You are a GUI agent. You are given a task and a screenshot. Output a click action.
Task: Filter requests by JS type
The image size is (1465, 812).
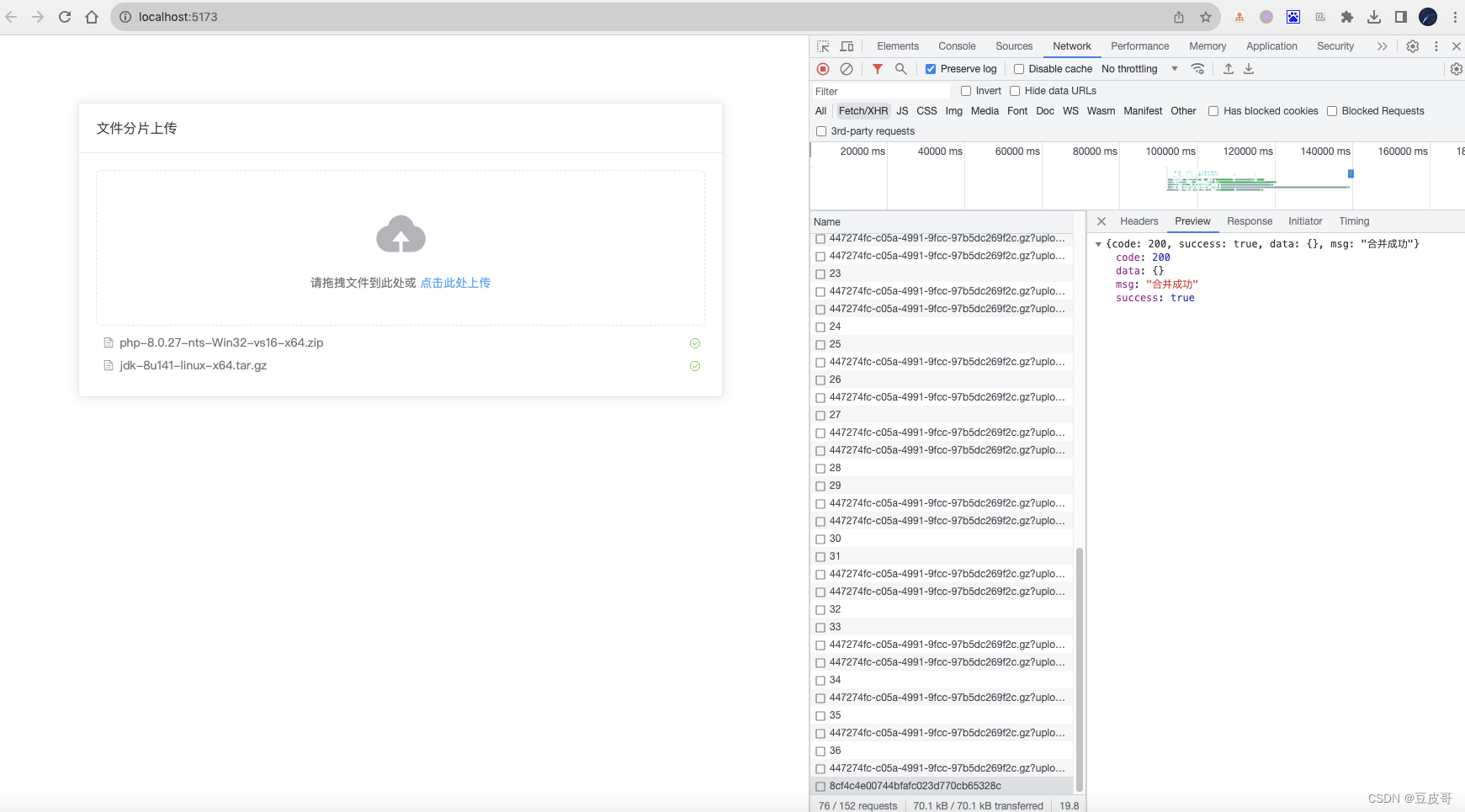(902, 111)
